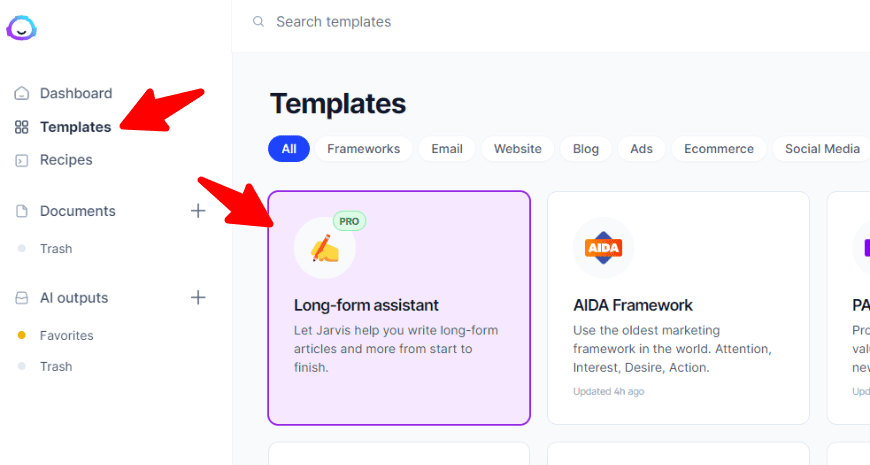Show Social Media templates
This screenshot has height=465, width=870.
(822, 149)
